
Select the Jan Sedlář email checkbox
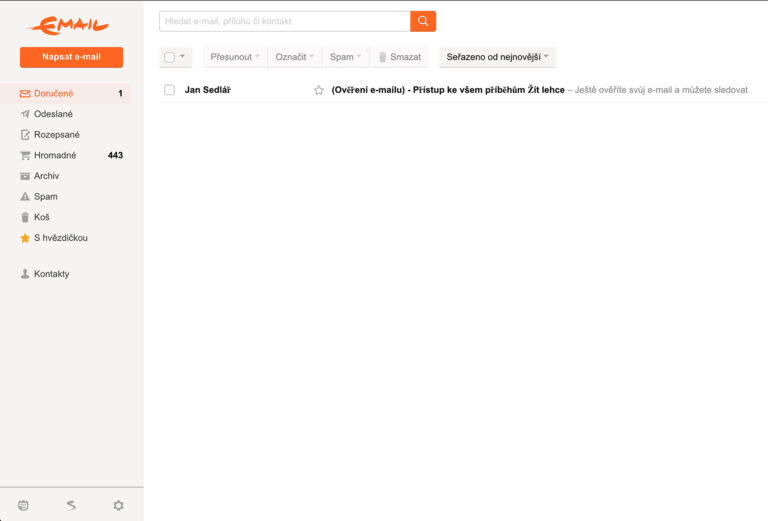[x=170, y=90]
